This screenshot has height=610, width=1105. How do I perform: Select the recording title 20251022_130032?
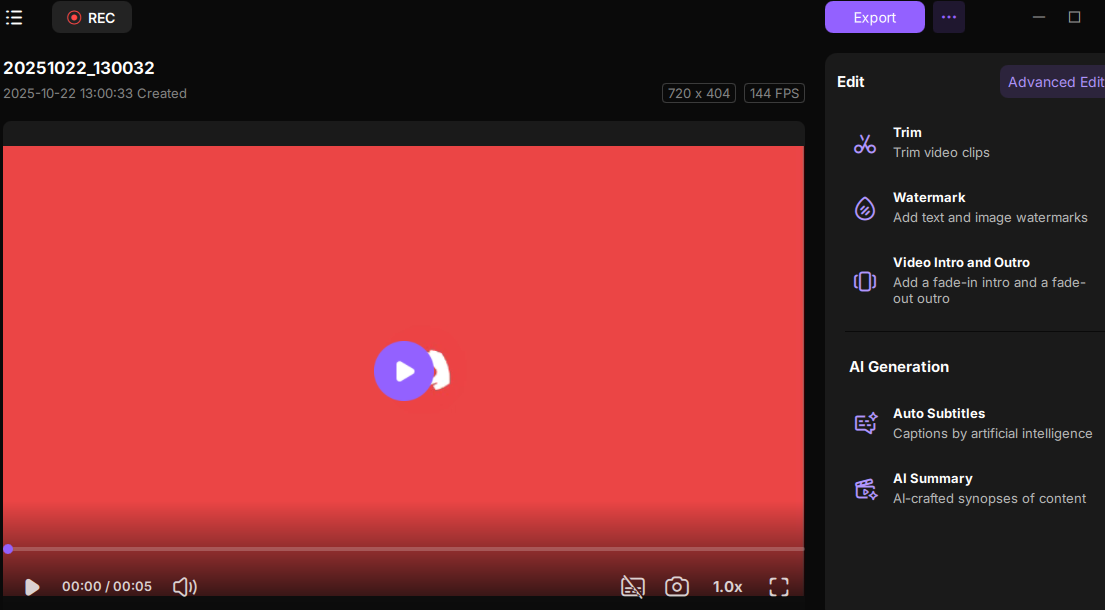79,68
